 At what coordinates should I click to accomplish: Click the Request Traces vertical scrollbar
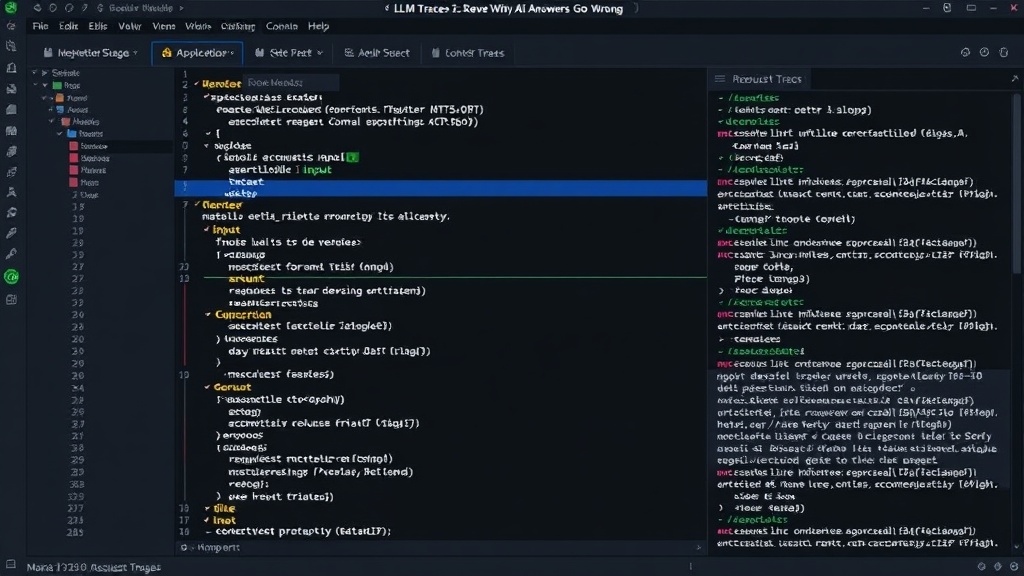[1016, 183]
